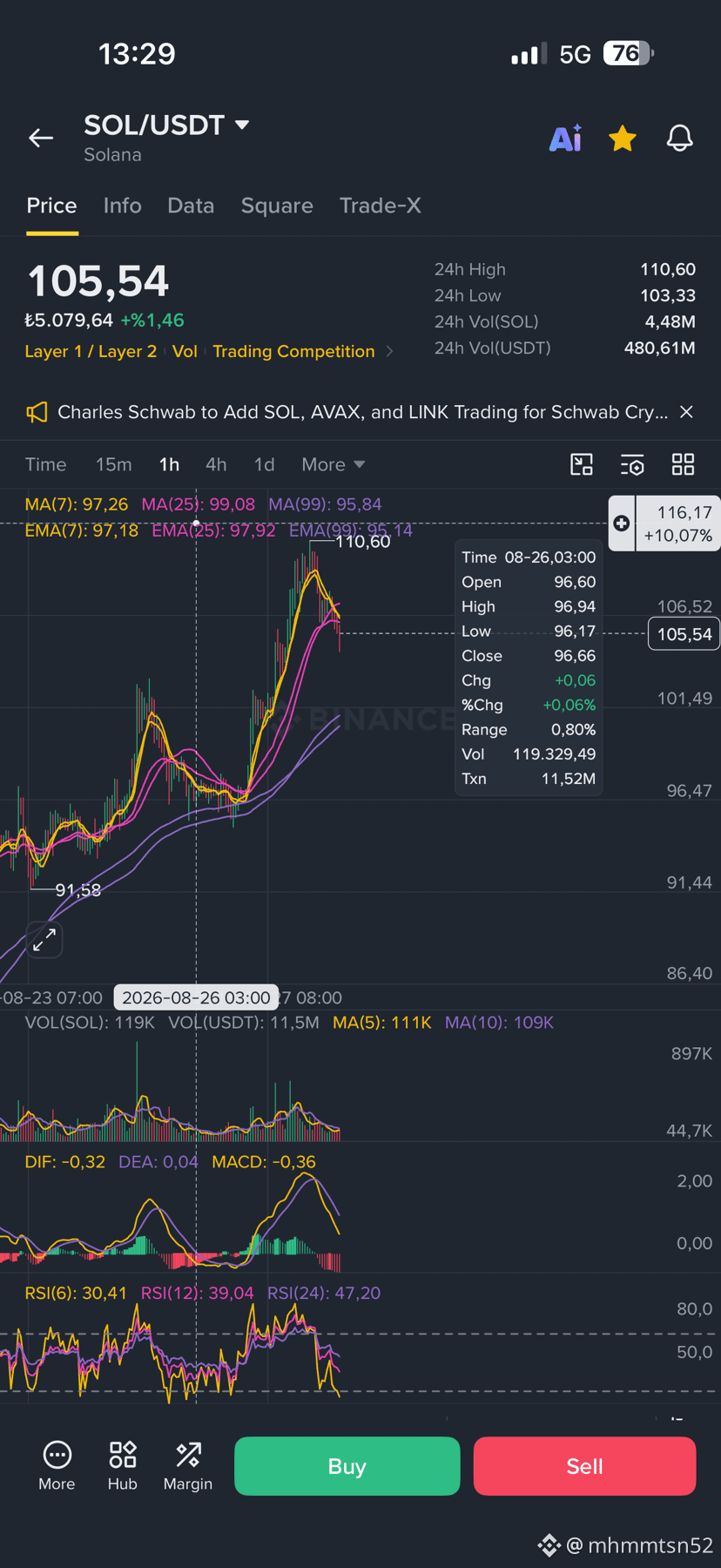Dismiss the Charles Schwab news banner

[x=686, y=412]
